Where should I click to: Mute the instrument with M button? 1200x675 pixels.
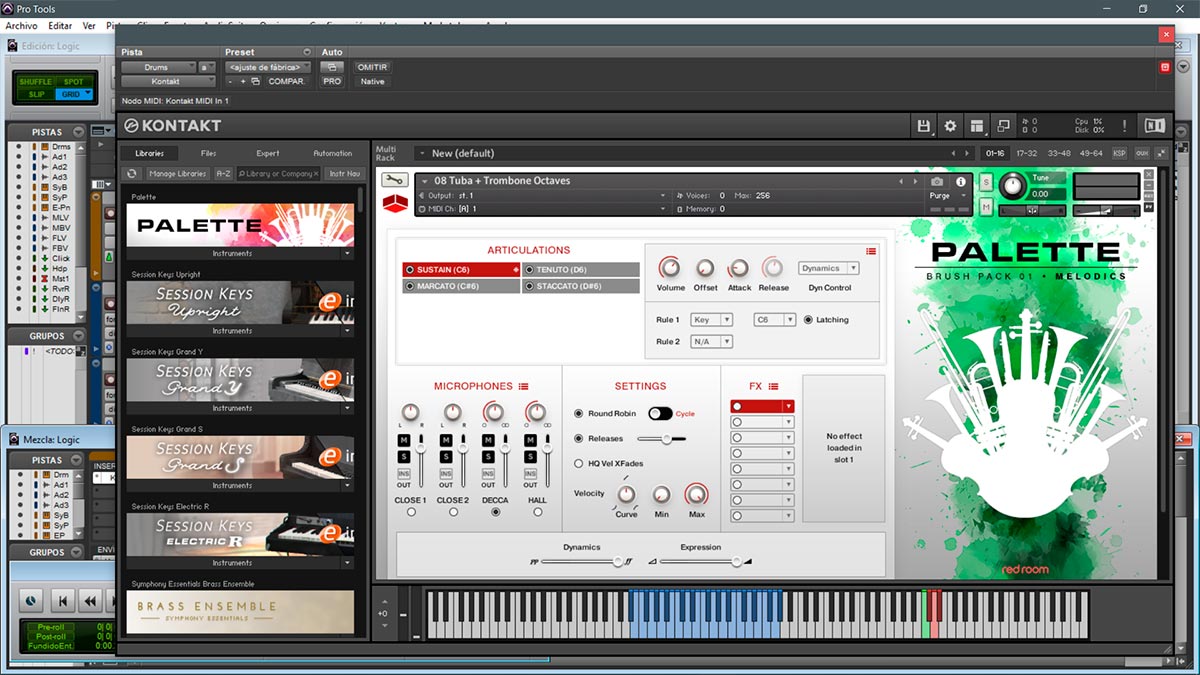(986, 207)
